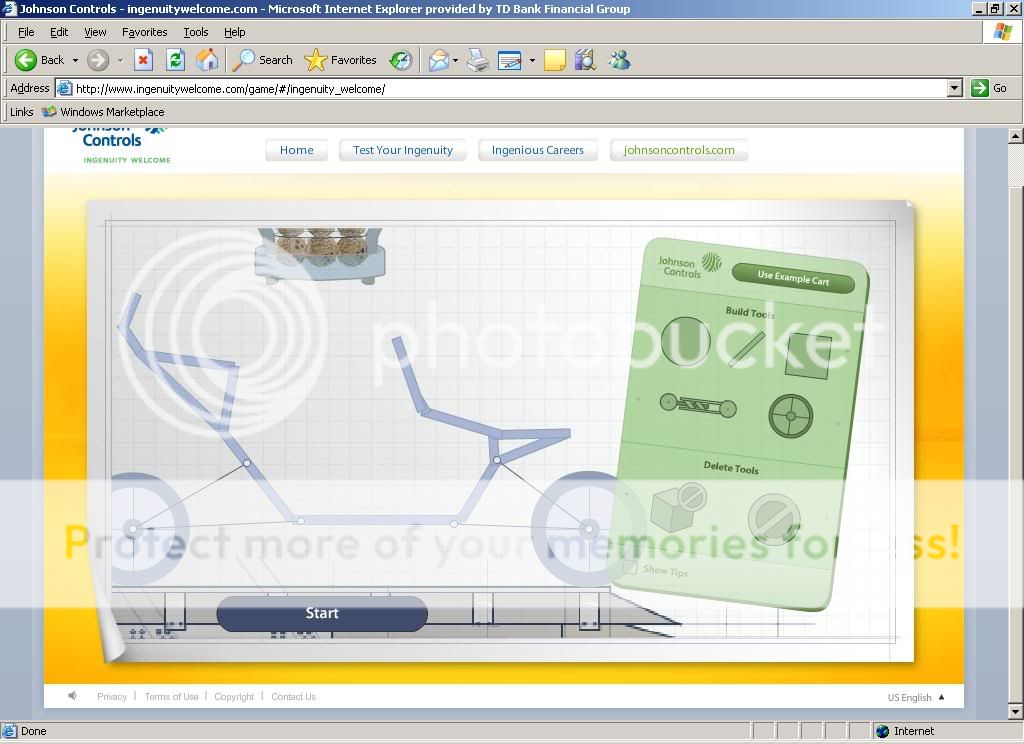Image resolution: width=1024 pixels, height=744 pixels.
Task: Open the Ingenious Careers tab
Action: [537, 150]
